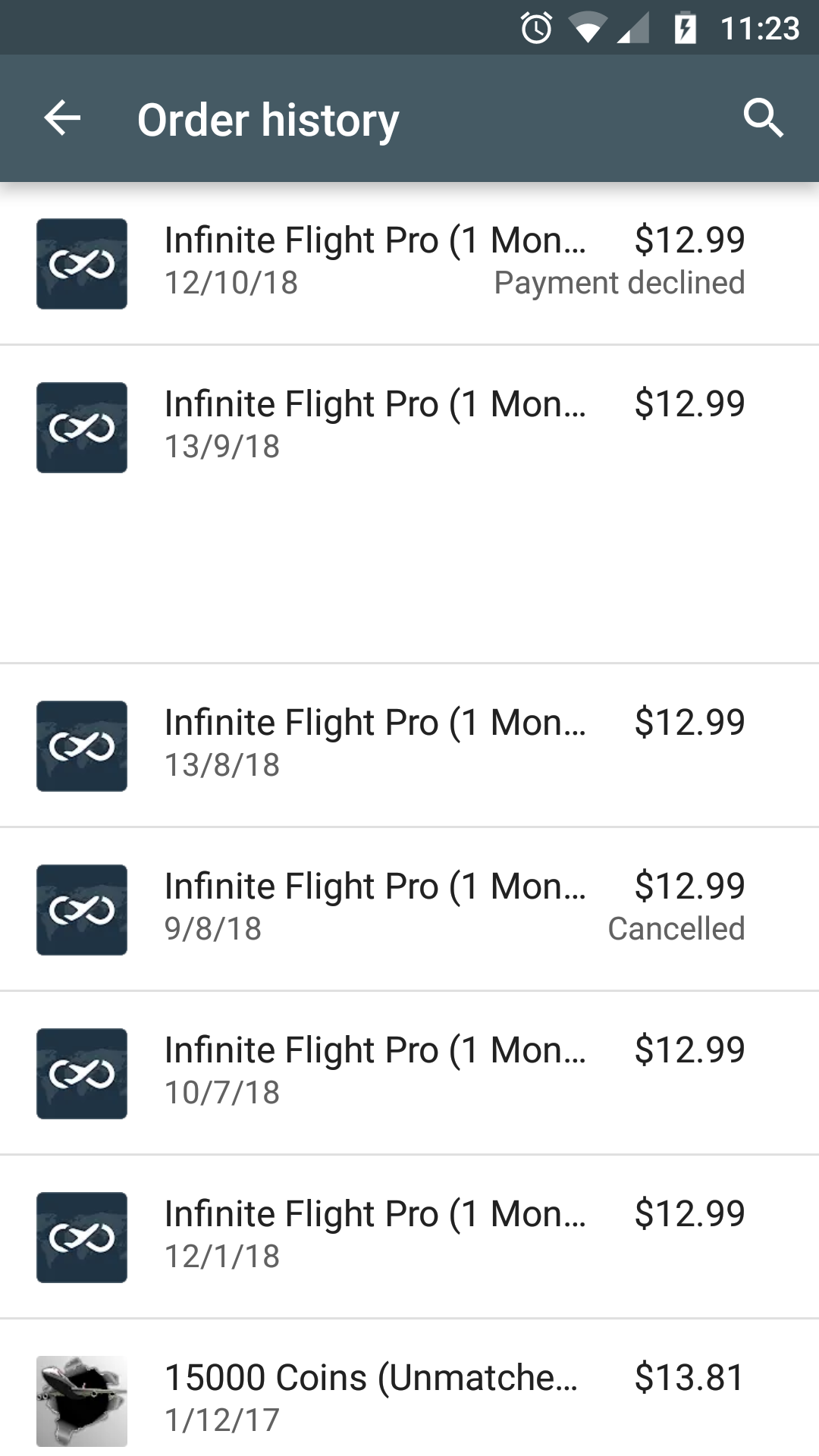This screenshot has width=819, height=1456.
Task: Tap Infinite Flight icon for 10/7/18 order
Action: pyautogui.click(x=82, y=1074)
